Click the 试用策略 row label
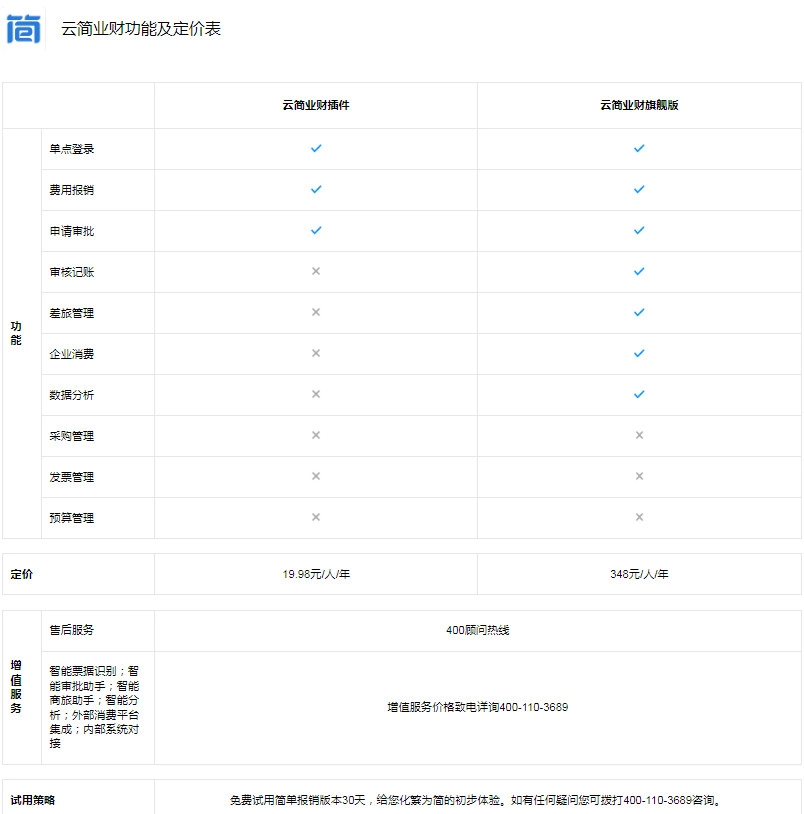The height and width of the screenshot is (814, 804). click(x=33, y=800)
